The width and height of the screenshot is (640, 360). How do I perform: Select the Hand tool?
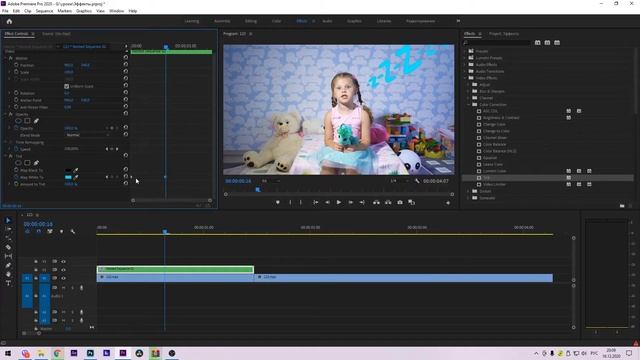8,274
